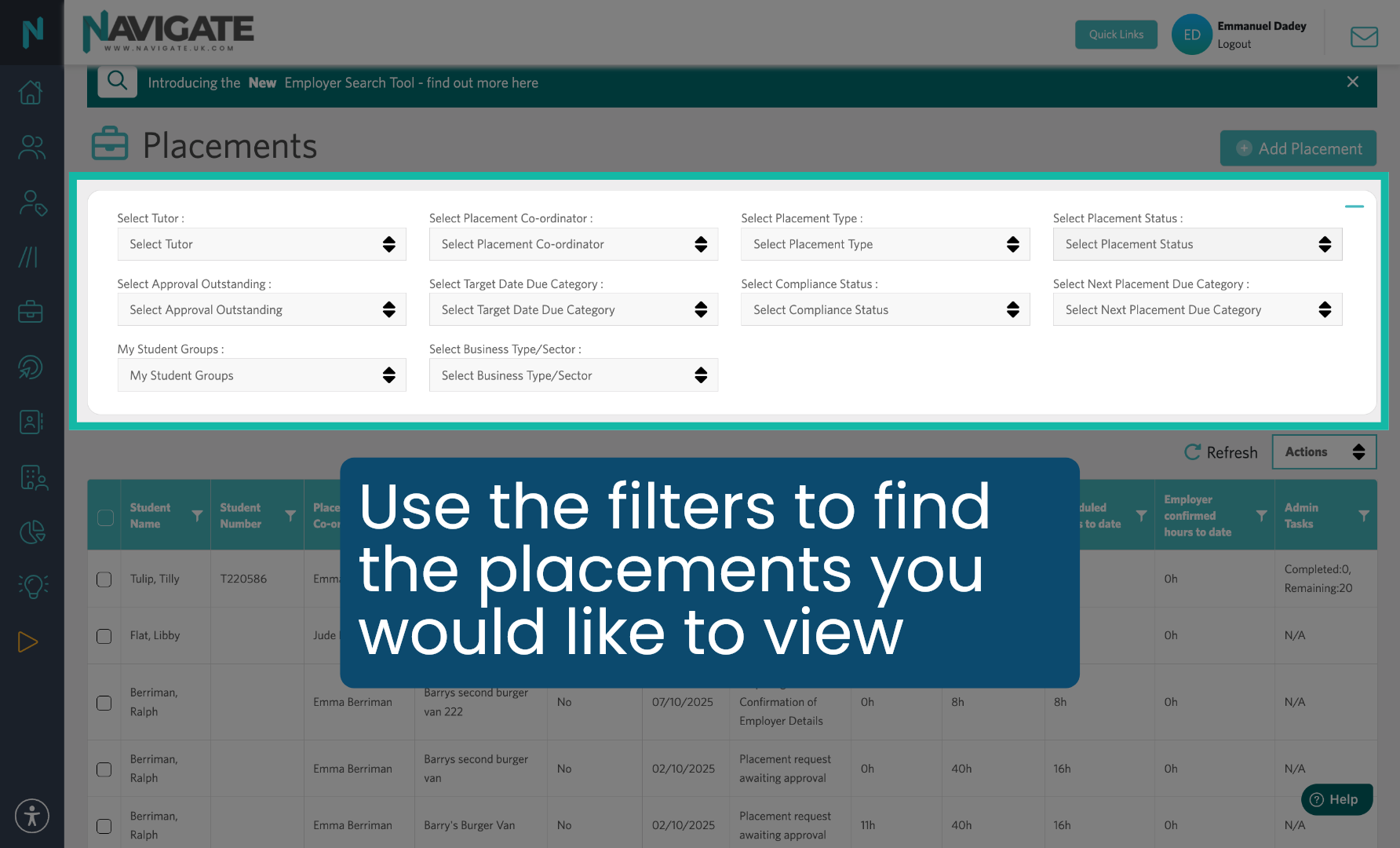The image size is (1400, 848).
Task: Expand the Actions dropdown
Action: tap(1324, 451)
